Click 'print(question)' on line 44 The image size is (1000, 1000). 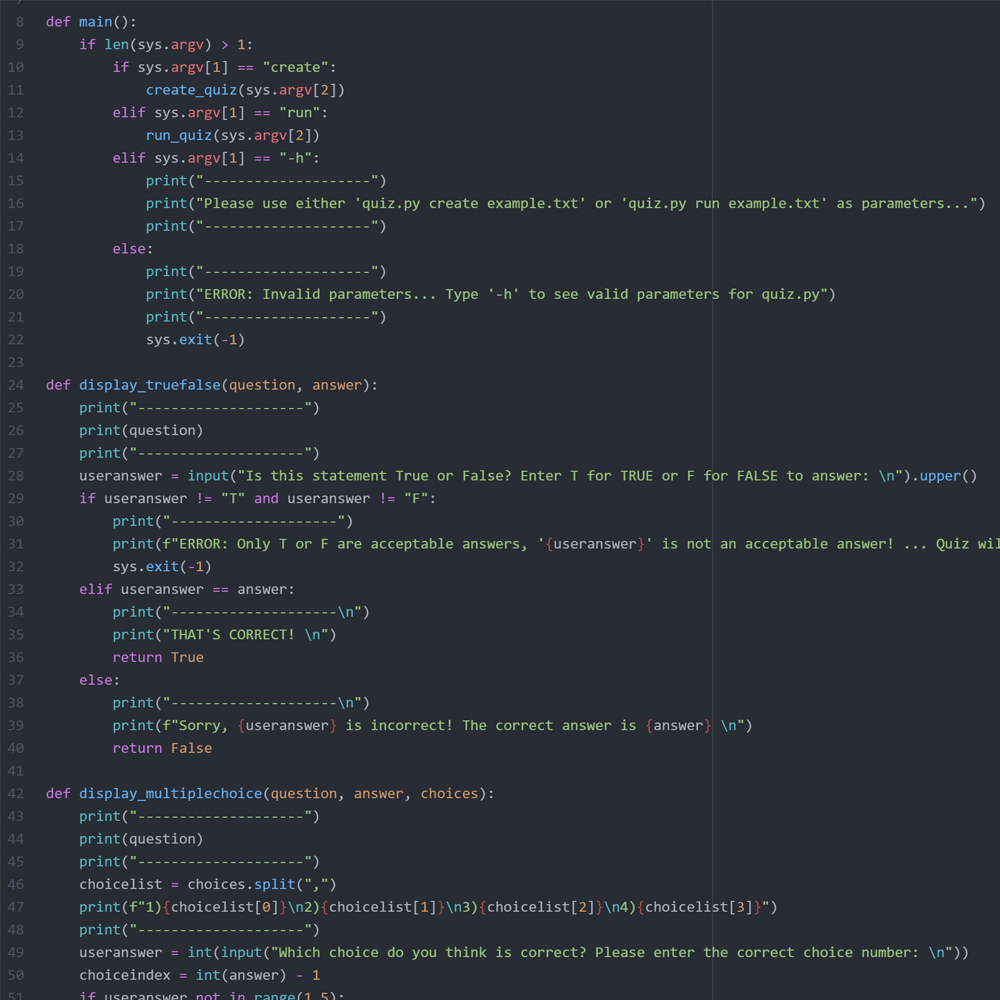tap(141, 839)
